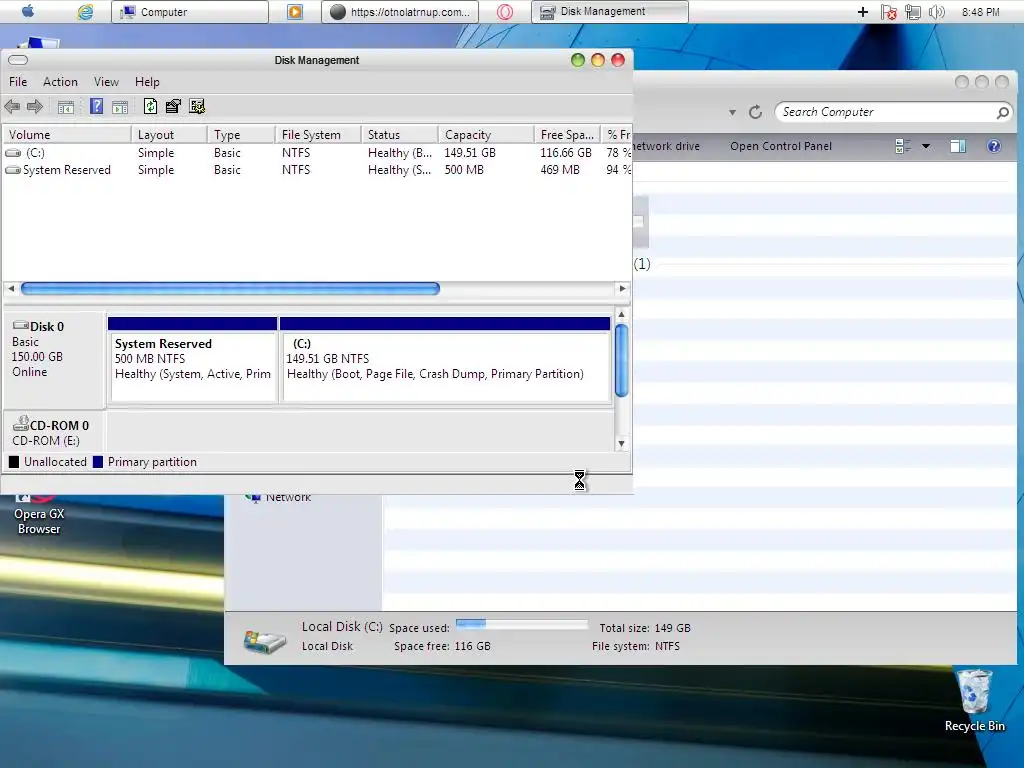Click the Forward arrow in Disk Management toolbar
The width and height of the screenshot is (1024, 768).
tap(35, 106)
